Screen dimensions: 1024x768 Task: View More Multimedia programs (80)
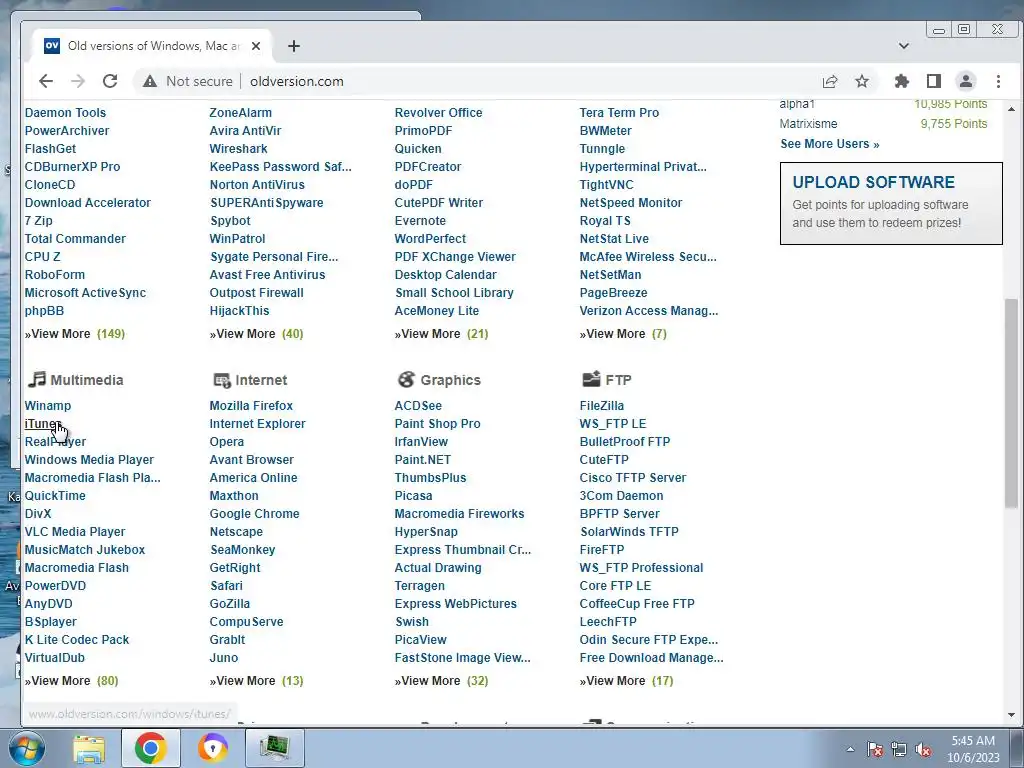coord(71,680)
